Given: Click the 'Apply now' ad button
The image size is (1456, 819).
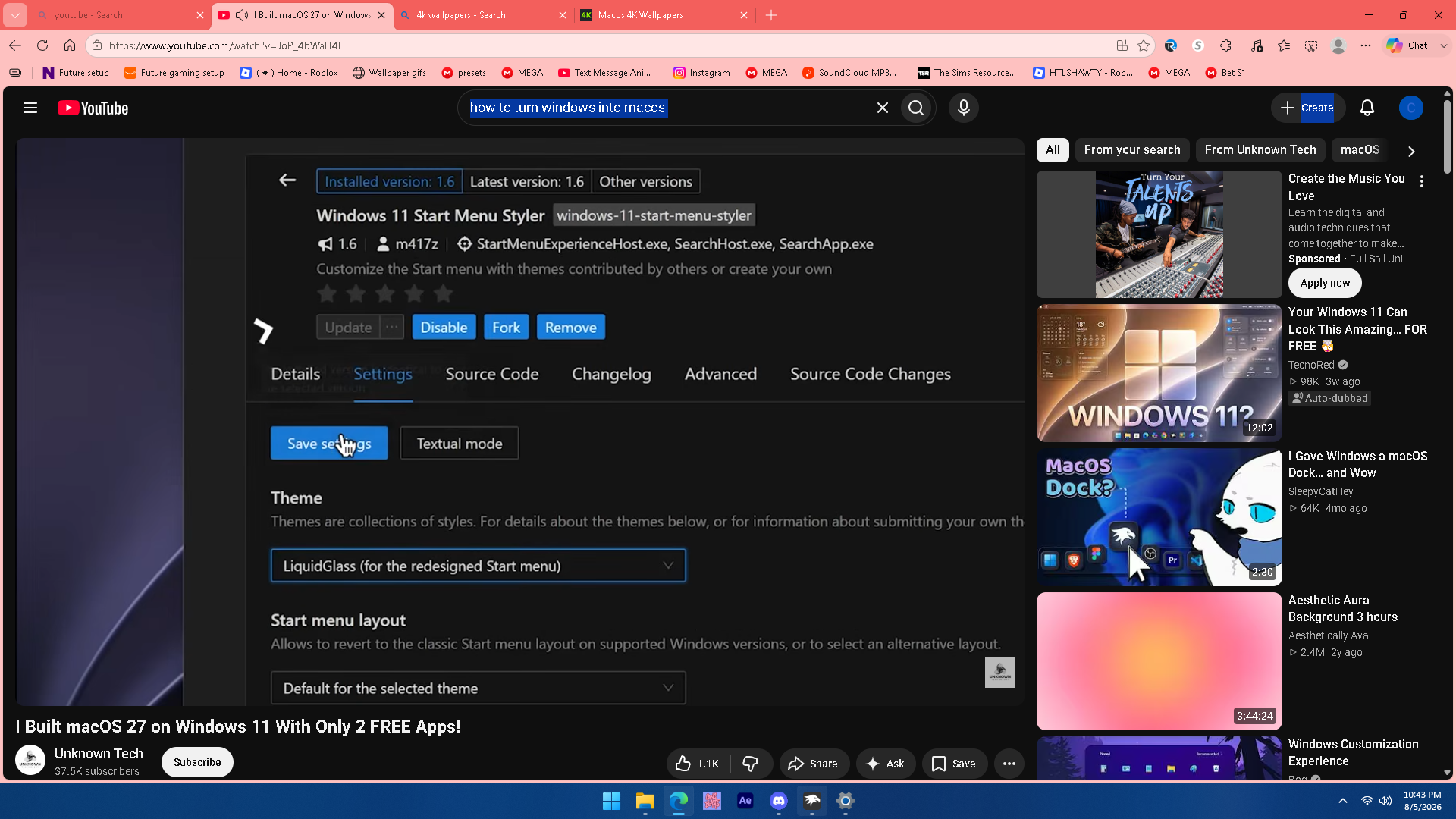Looking at the screenshot, I should (x=1325, y=283).
